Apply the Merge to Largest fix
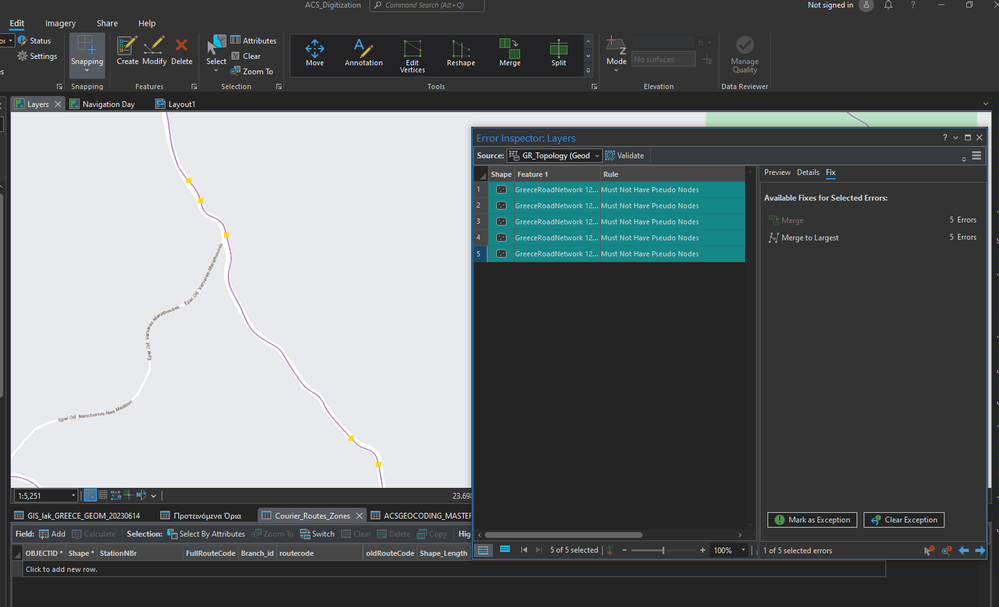 [x=810, y=238]
